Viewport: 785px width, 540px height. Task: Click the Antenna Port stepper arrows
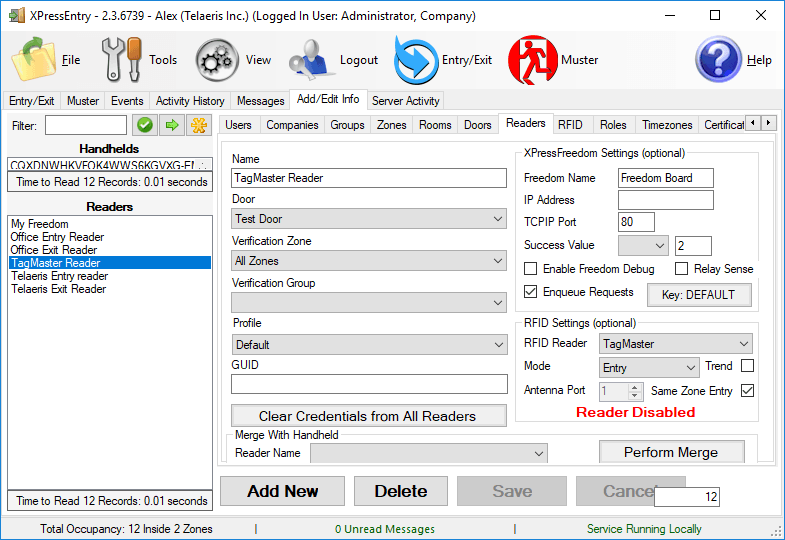pyautogui.click(x=634, y=391)
